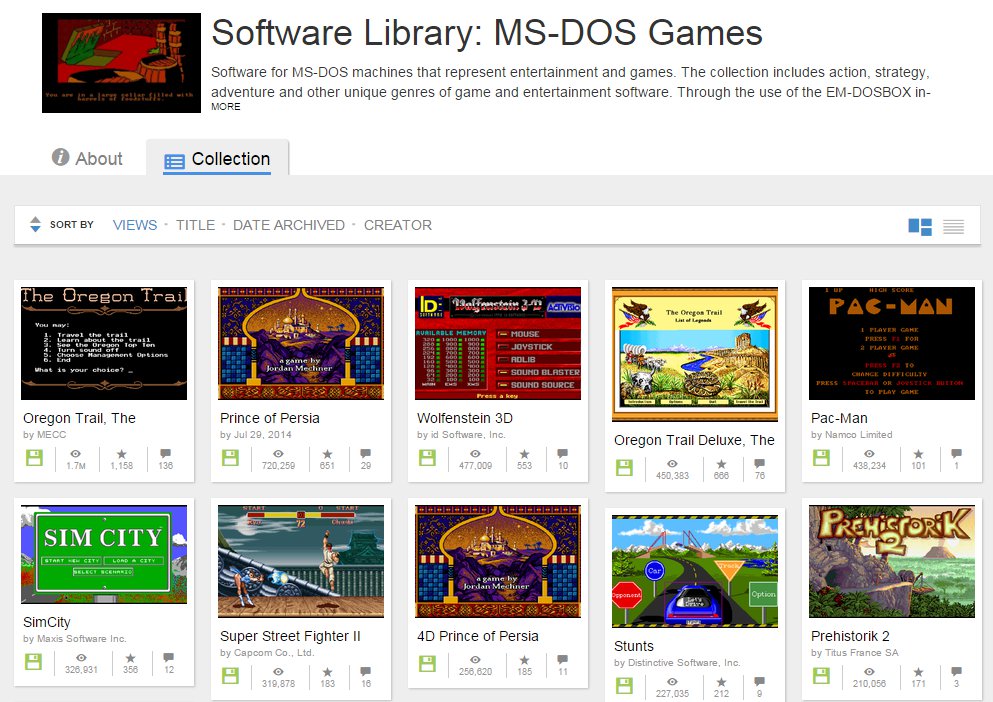This screenshot has width=993, height=702.
Task: Open the Pac-Man title link
Action: [839, 418]
